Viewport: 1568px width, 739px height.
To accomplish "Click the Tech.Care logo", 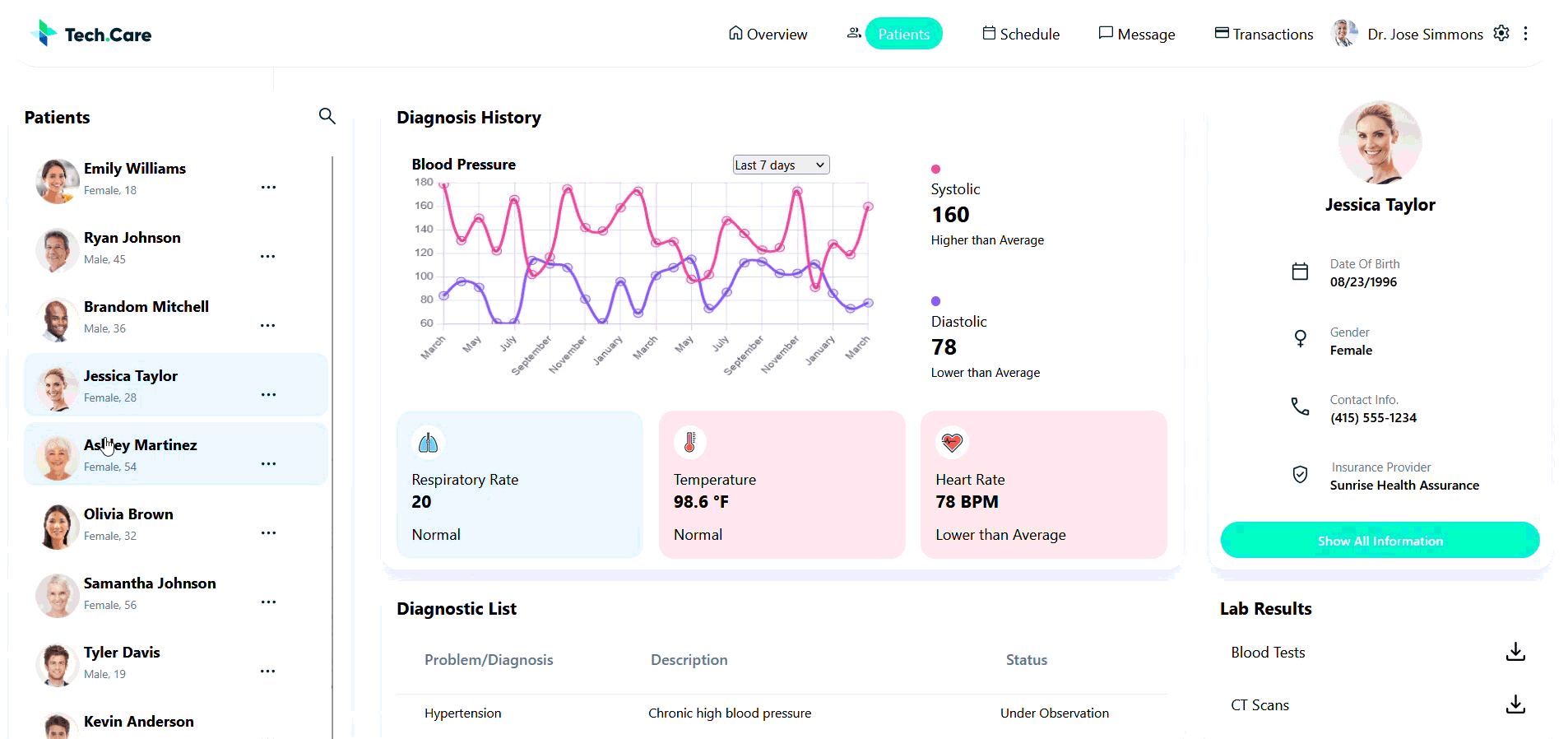I will point(90,34).
